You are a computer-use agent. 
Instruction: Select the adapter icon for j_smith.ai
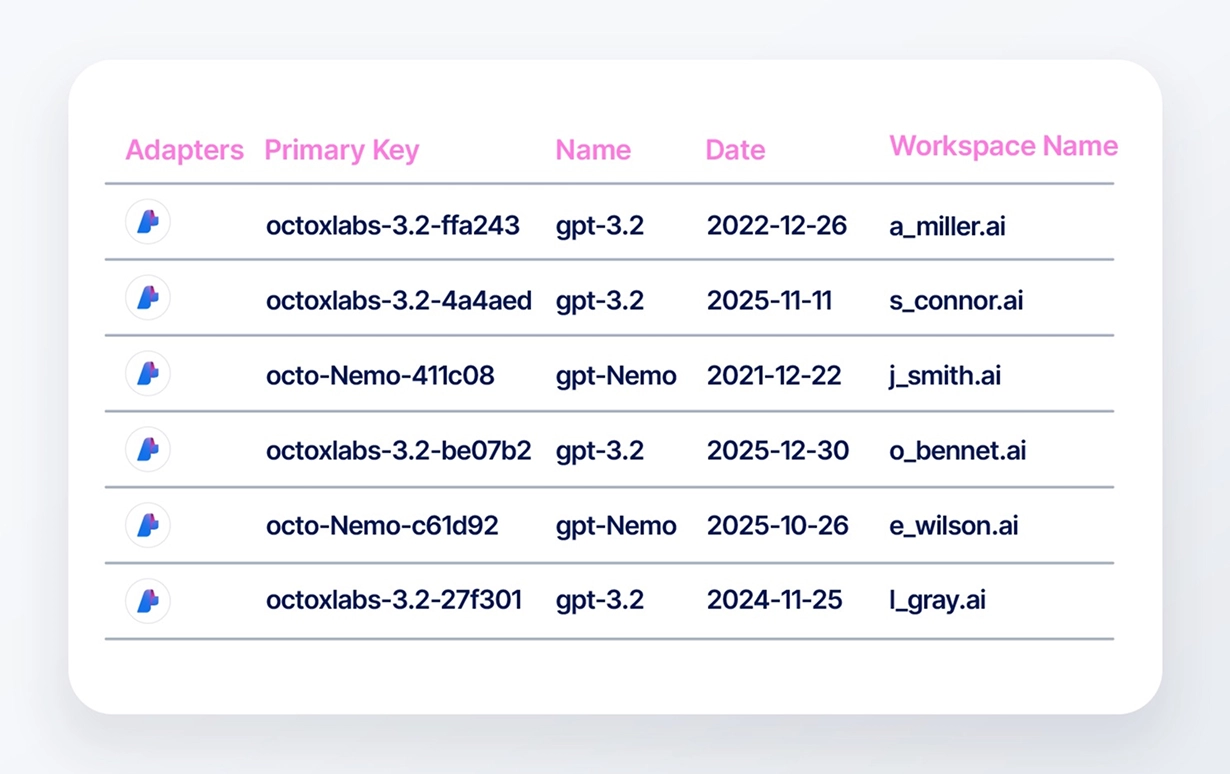[x=148, y=374]
